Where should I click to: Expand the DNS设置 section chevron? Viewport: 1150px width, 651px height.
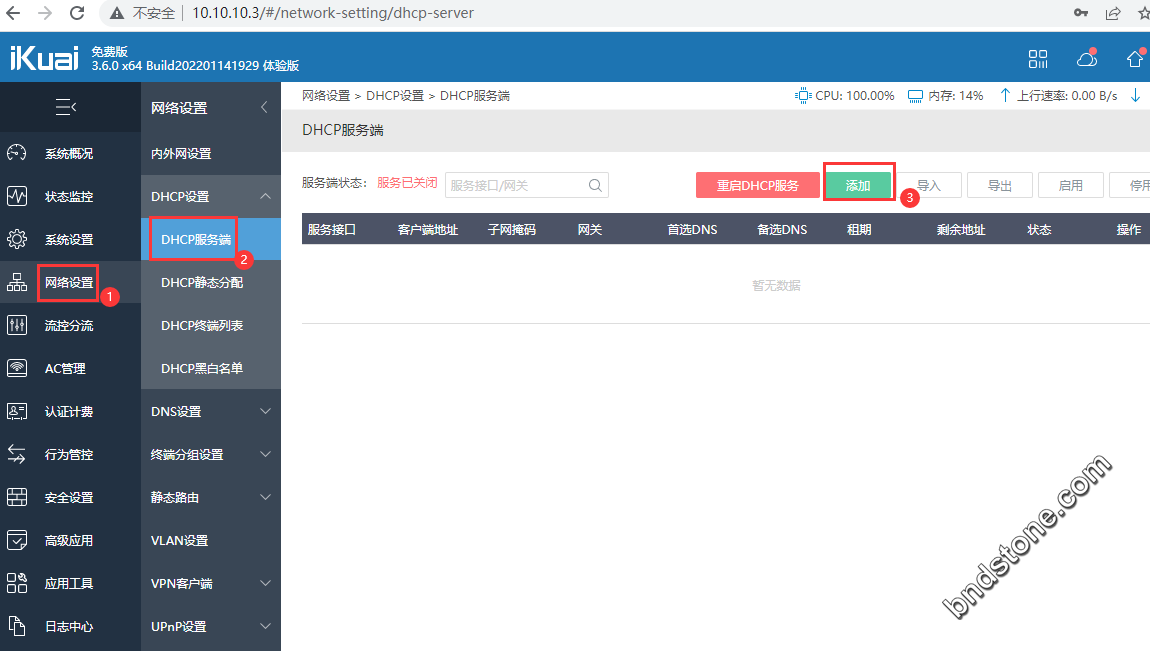pyautogui.click(x=265, y=411)
